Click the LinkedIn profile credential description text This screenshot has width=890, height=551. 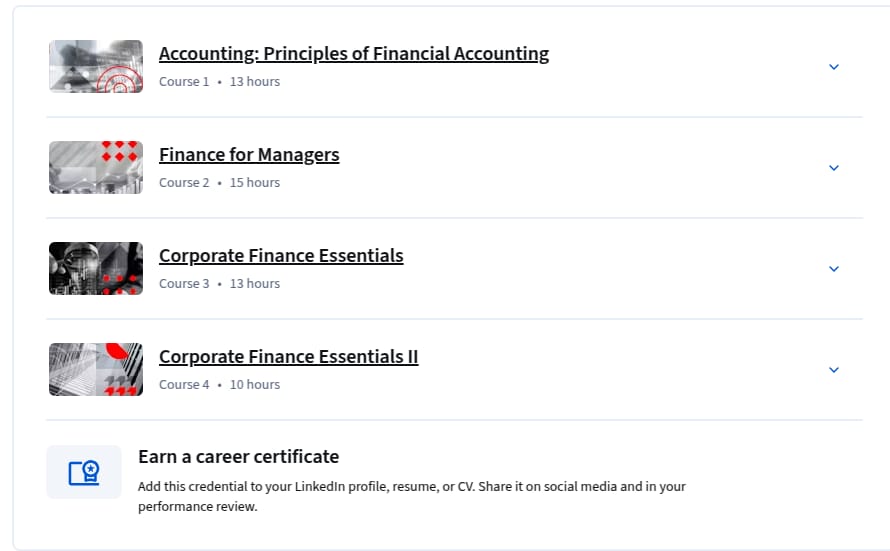coord(412,497)
